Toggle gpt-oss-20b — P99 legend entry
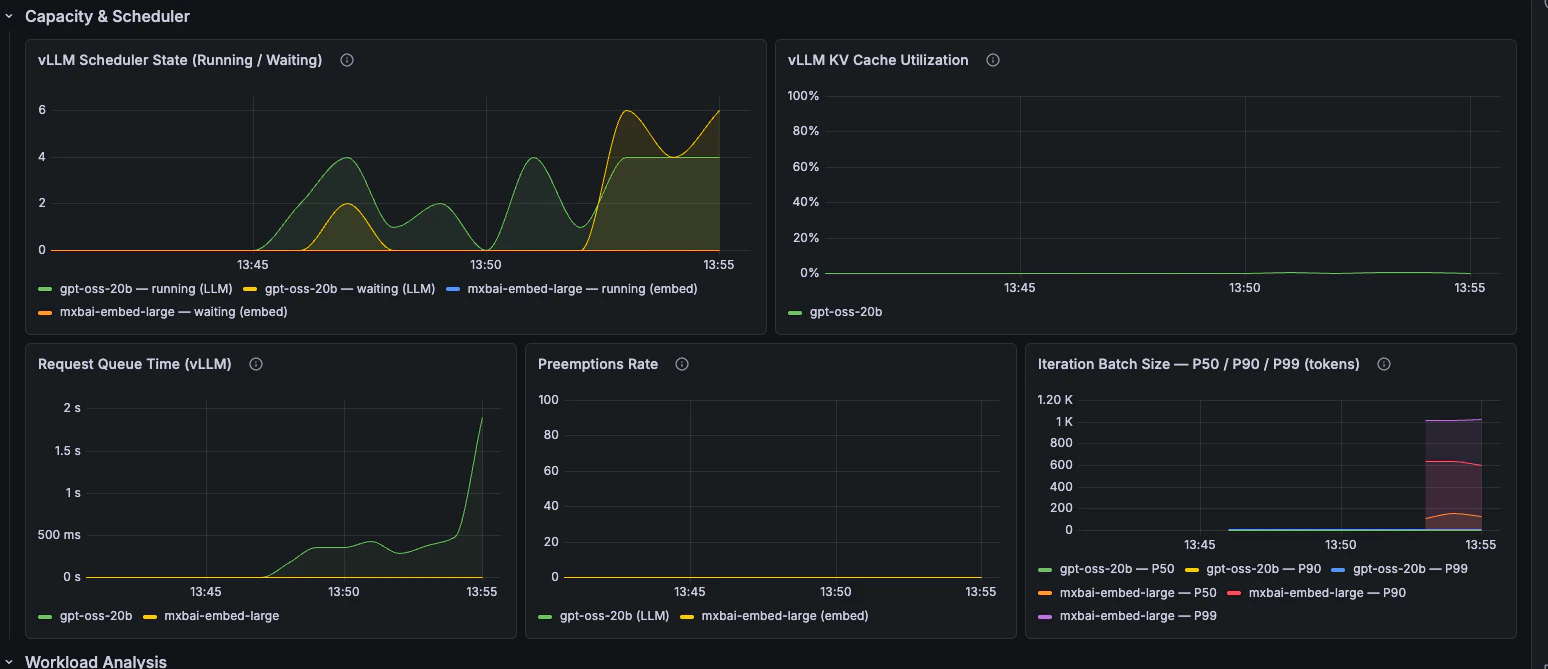This screenshot has height=669, width=1548. click(1410, 569)
